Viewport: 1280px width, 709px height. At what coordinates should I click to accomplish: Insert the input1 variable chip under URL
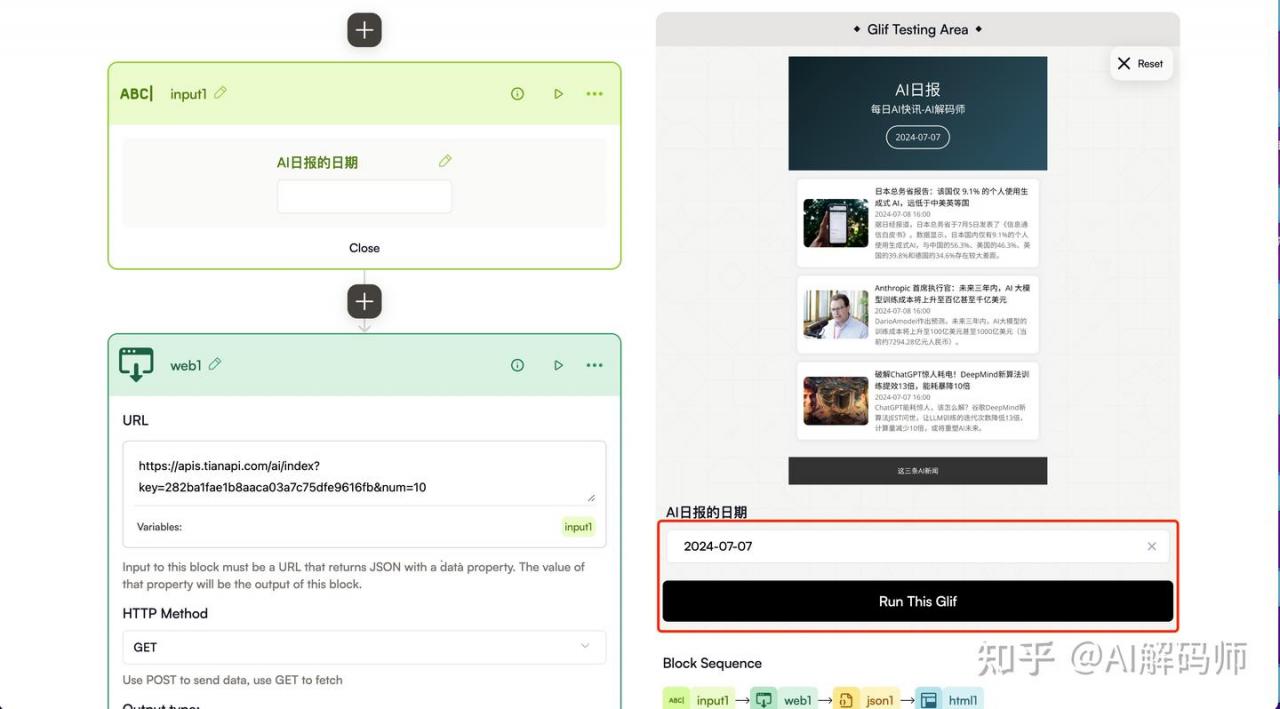[578, 527]
